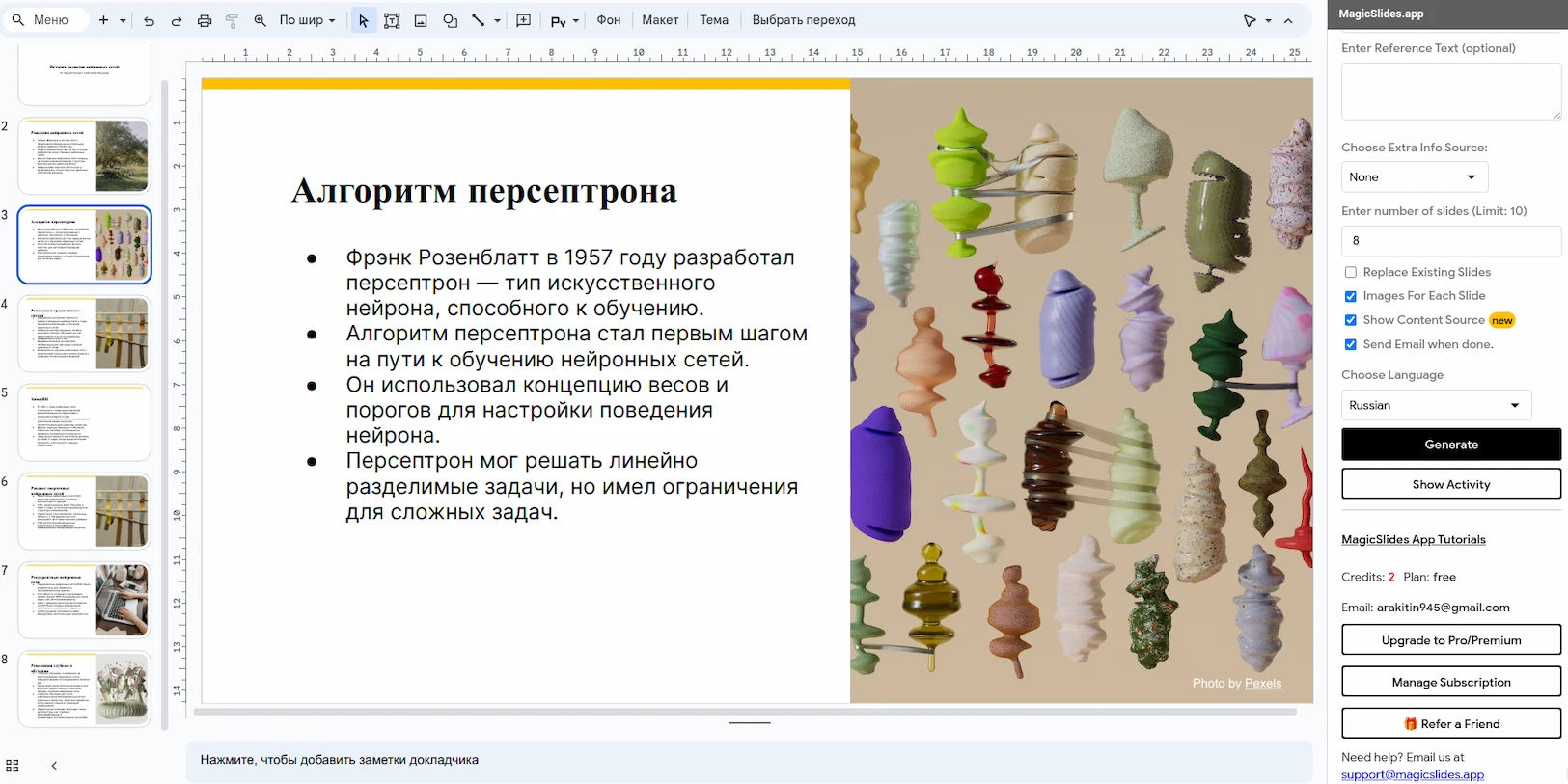
Task: Switch to grid view icon
Action: (13, 766)
